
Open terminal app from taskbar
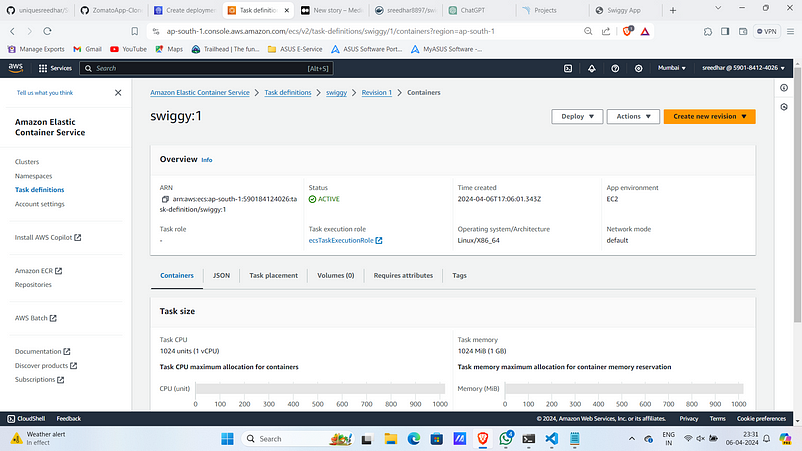point(528,438)
